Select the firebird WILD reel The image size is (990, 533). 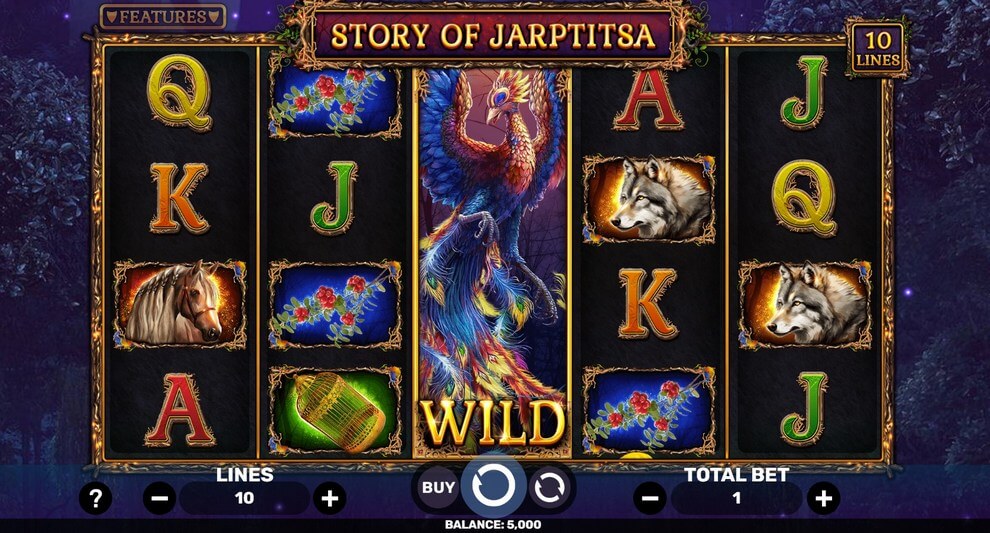pyautogui.click(x=492, y=262)
